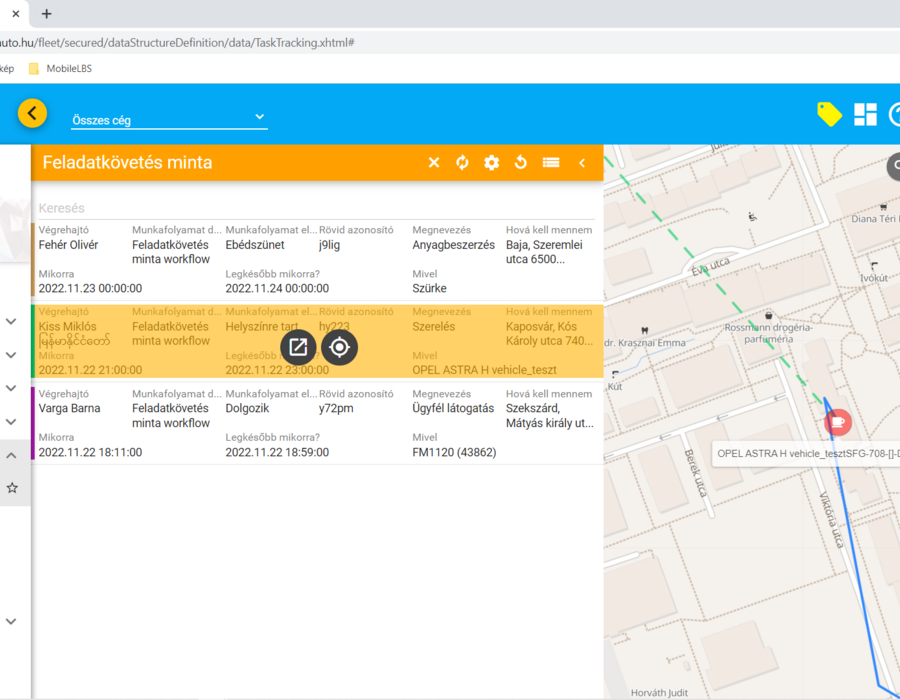
Task: Click the Anyagbeszerzés task name
Action: [x=453, y=245]
